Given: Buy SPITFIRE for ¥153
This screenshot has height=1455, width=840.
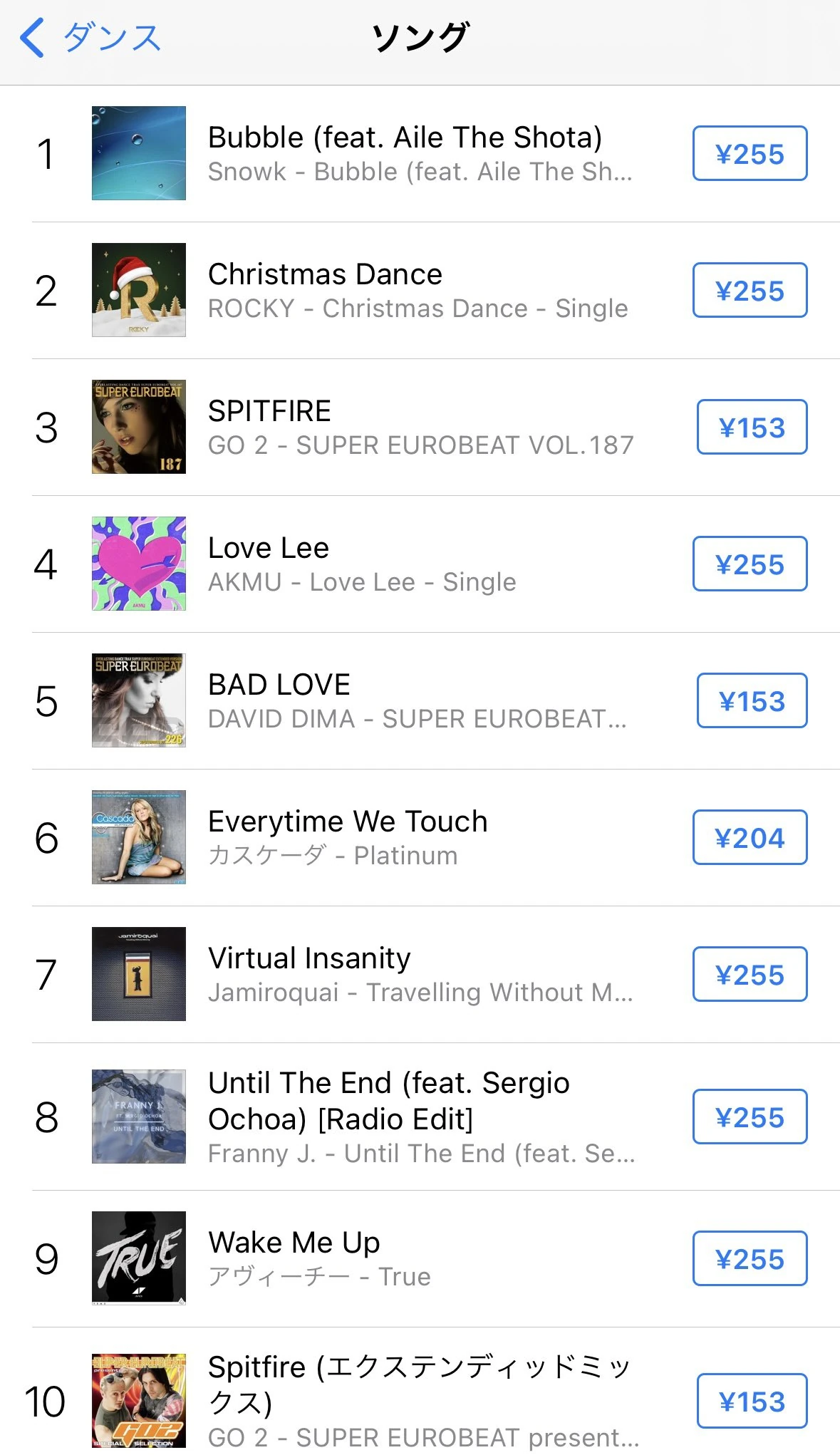Looking at the screenshot, I should coord(752,428).
